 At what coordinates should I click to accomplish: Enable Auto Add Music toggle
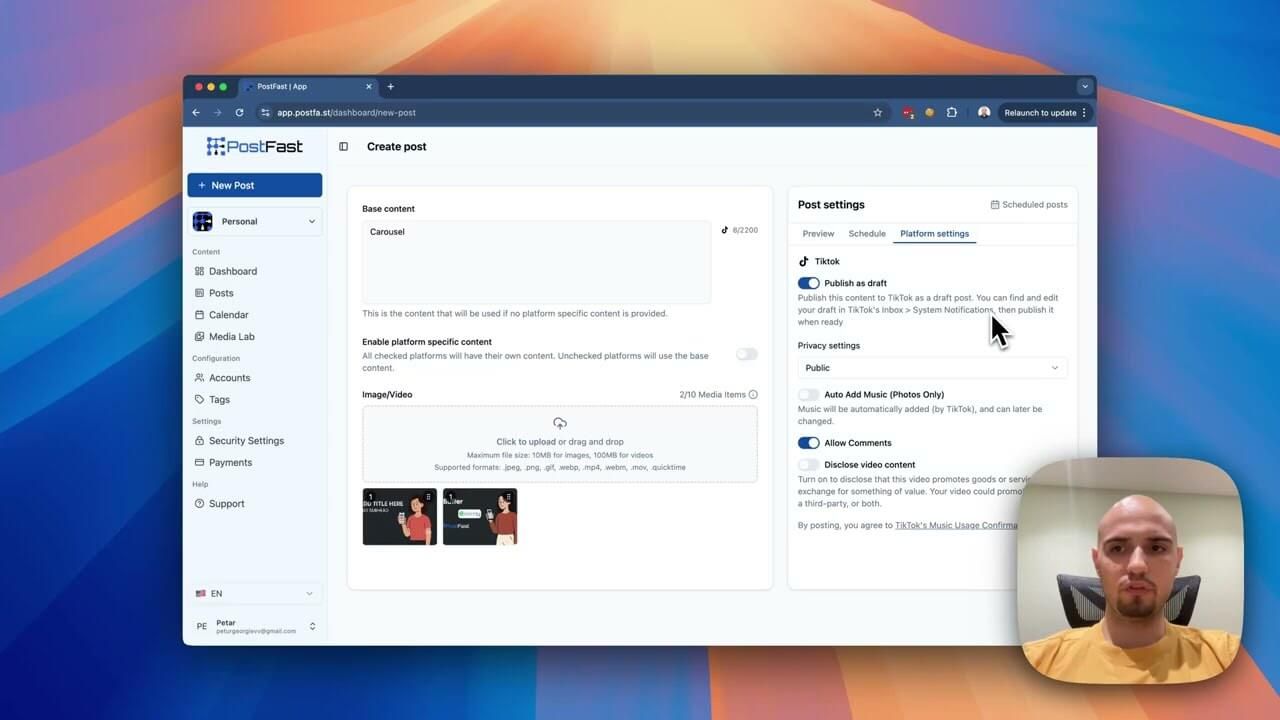coord(808,395)
